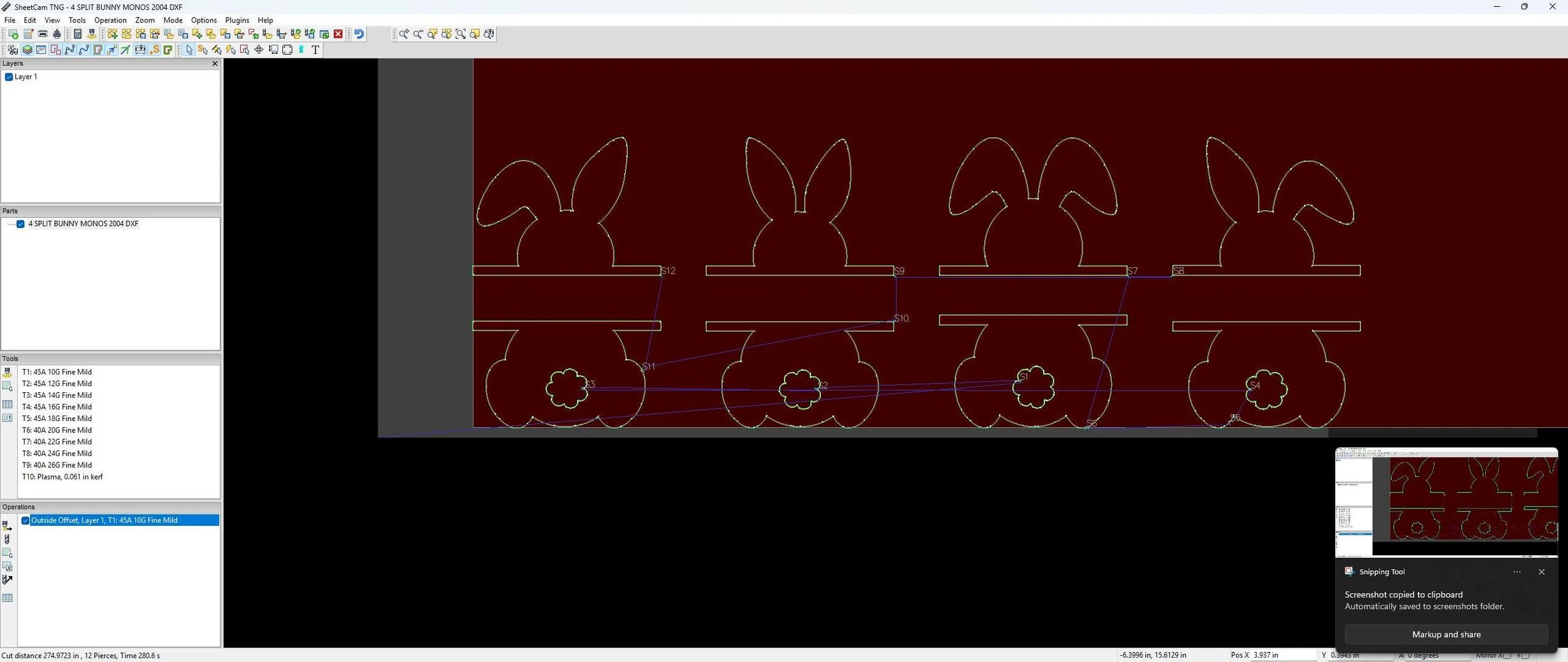Click the Layer 1 label in Layers panel
The image size is (1568, 662).
click(x=26, y=77)
